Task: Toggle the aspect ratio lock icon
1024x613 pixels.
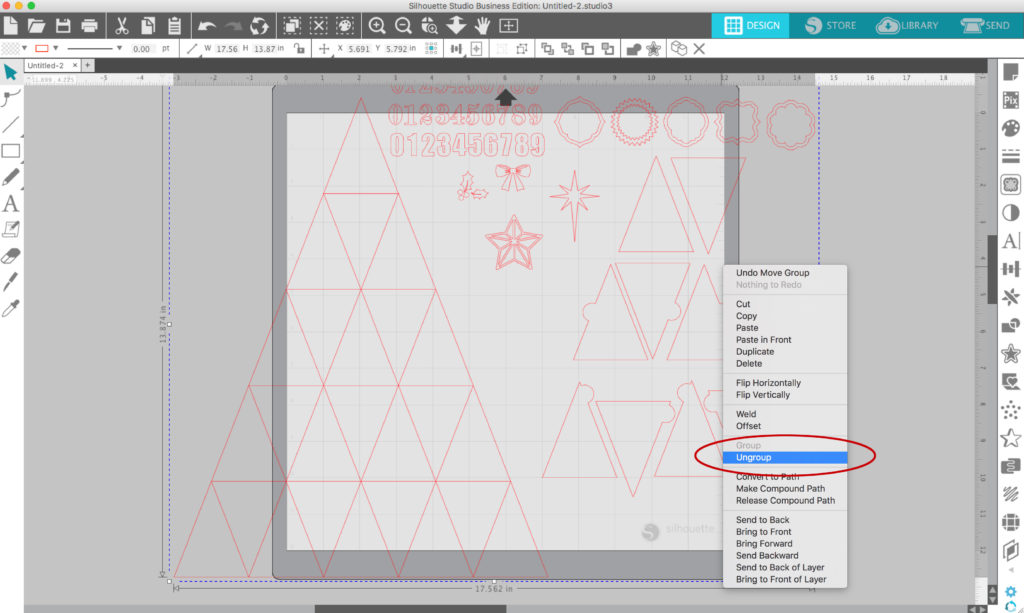Action: [299, 48]
